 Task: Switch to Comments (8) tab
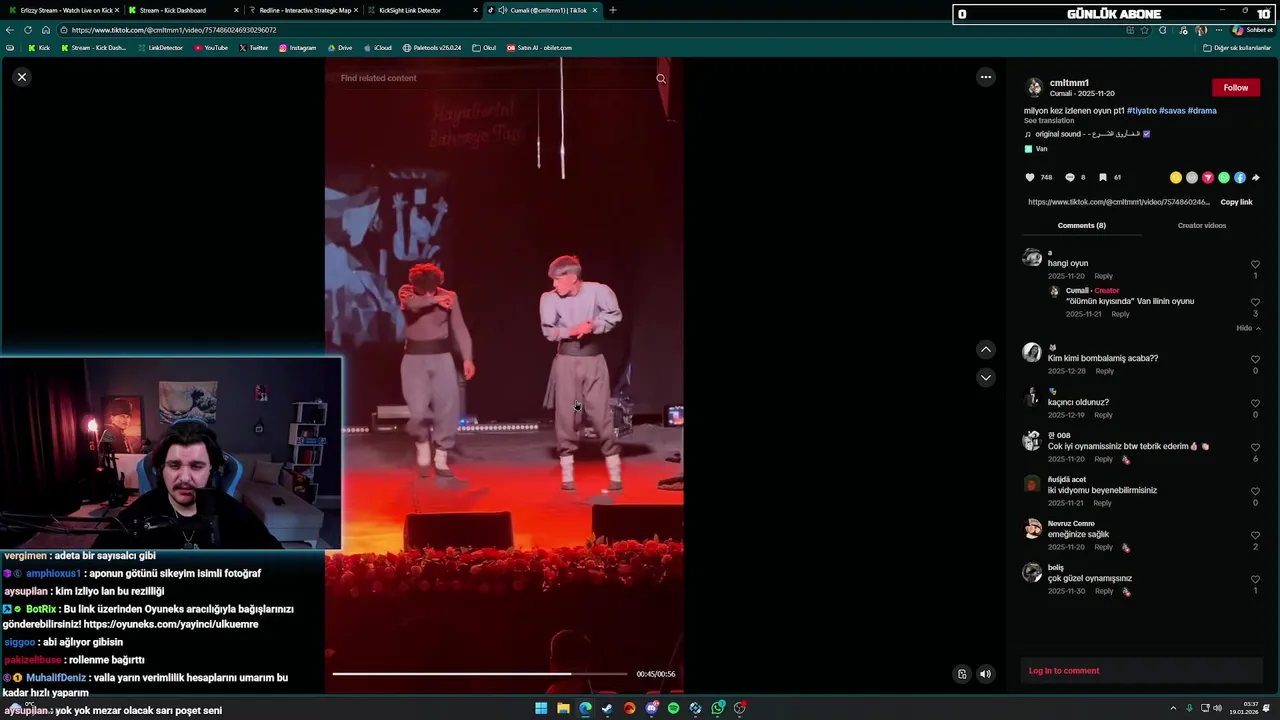click(x=1082, y=226)
